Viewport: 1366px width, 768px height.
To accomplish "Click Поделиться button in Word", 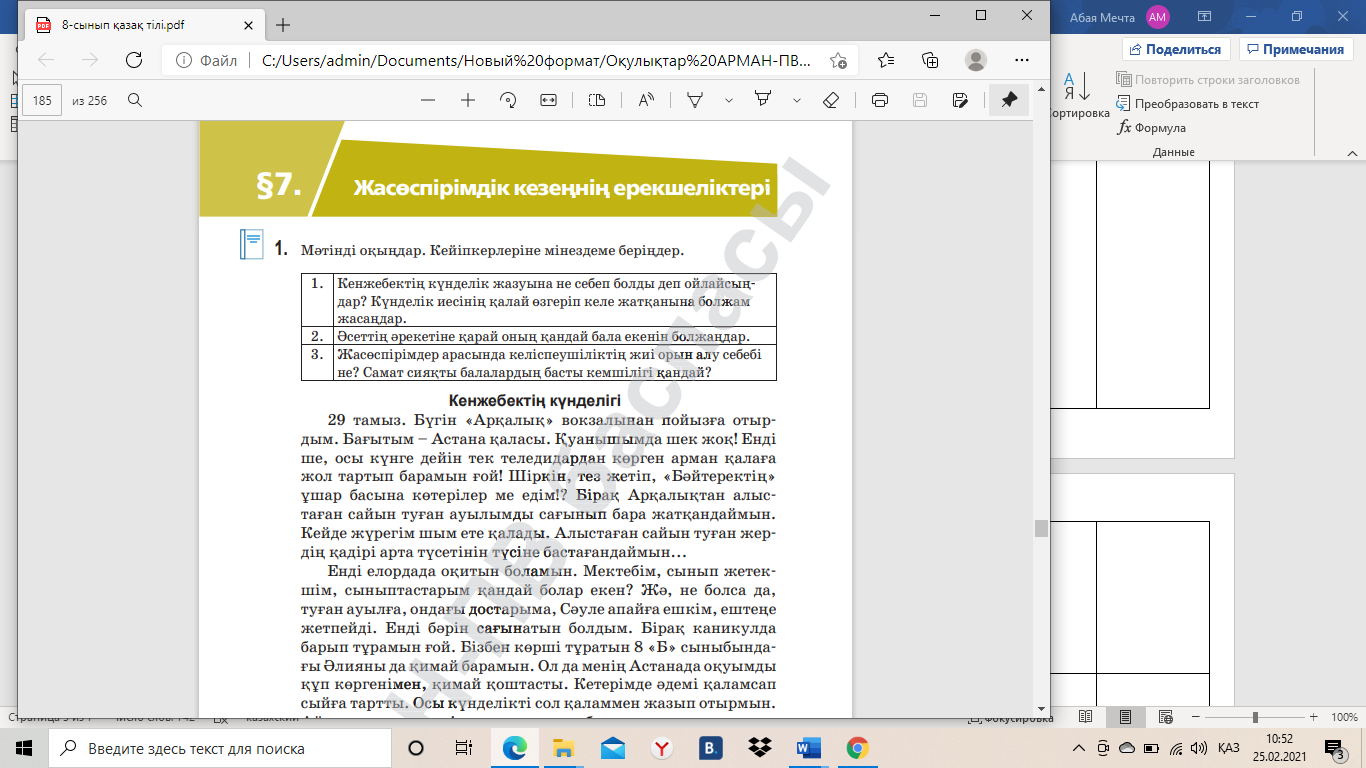I will click(1176, 49).
